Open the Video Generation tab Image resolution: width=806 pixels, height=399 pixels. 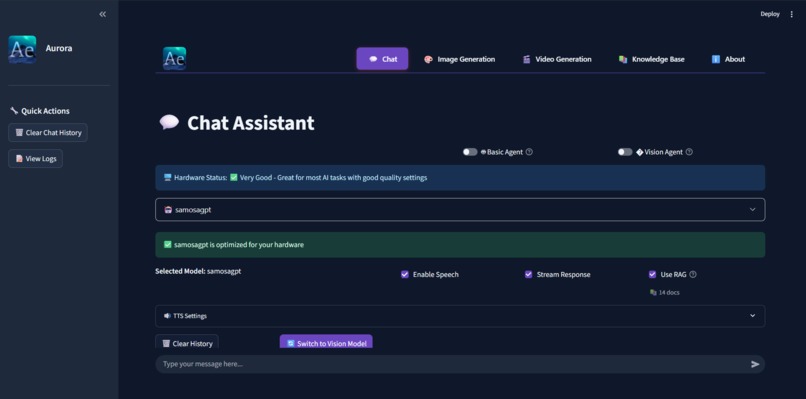pyautogui.click(x=557, y=59)
